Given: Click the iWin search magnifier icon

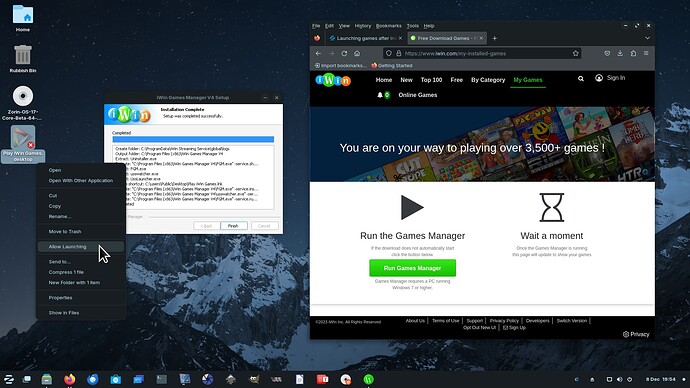Looking at the screenshot, I should tap(581, 79).
